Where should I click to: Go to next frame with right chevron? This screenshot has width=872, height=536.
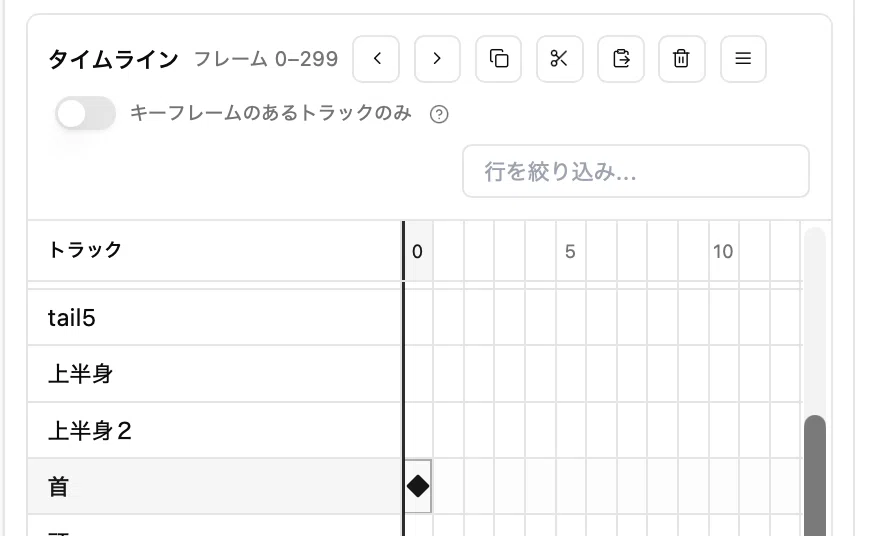(x=437, y=59)
